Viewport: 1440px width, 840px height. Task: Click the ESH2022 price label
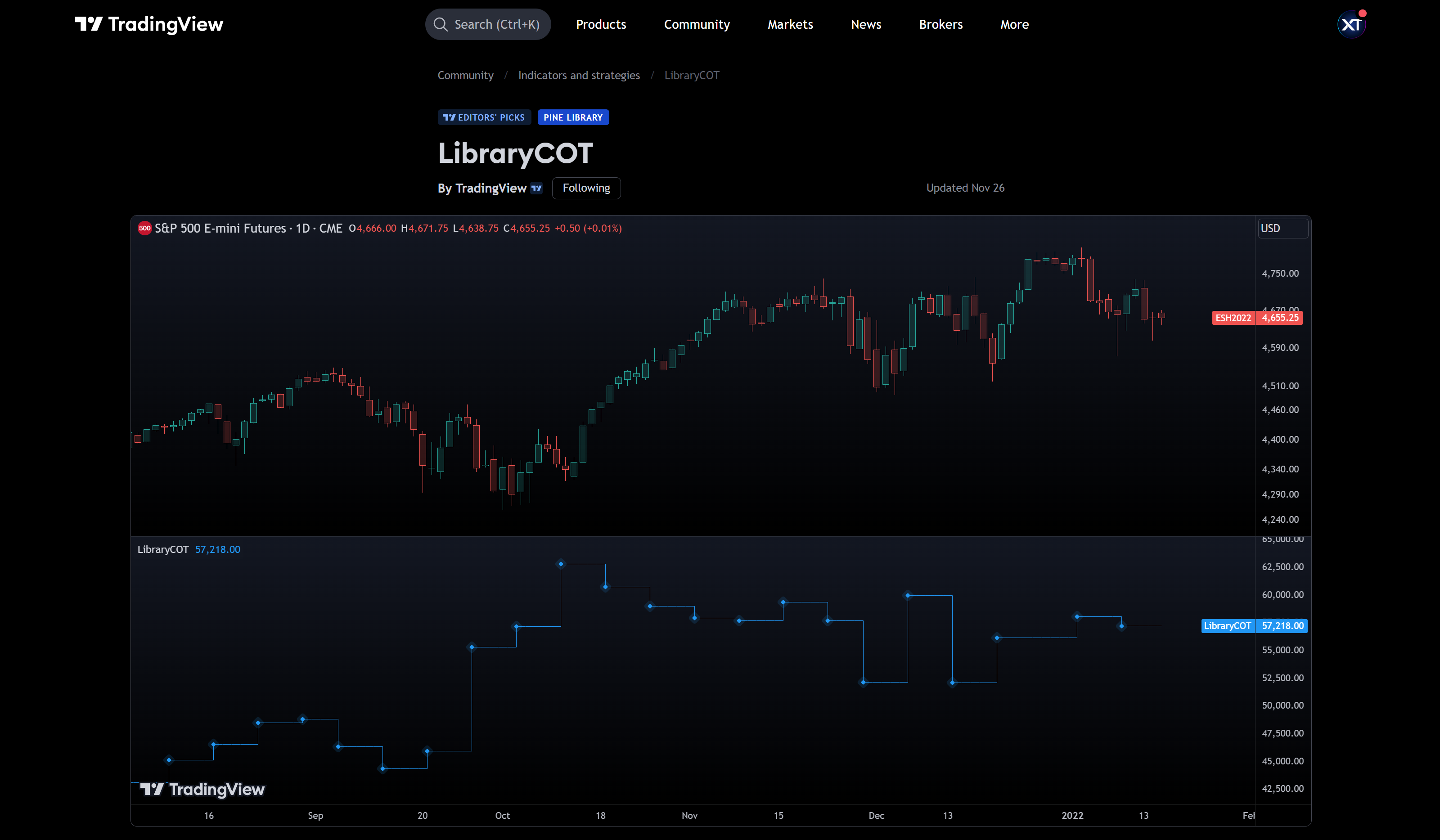tap(1233, 318)
